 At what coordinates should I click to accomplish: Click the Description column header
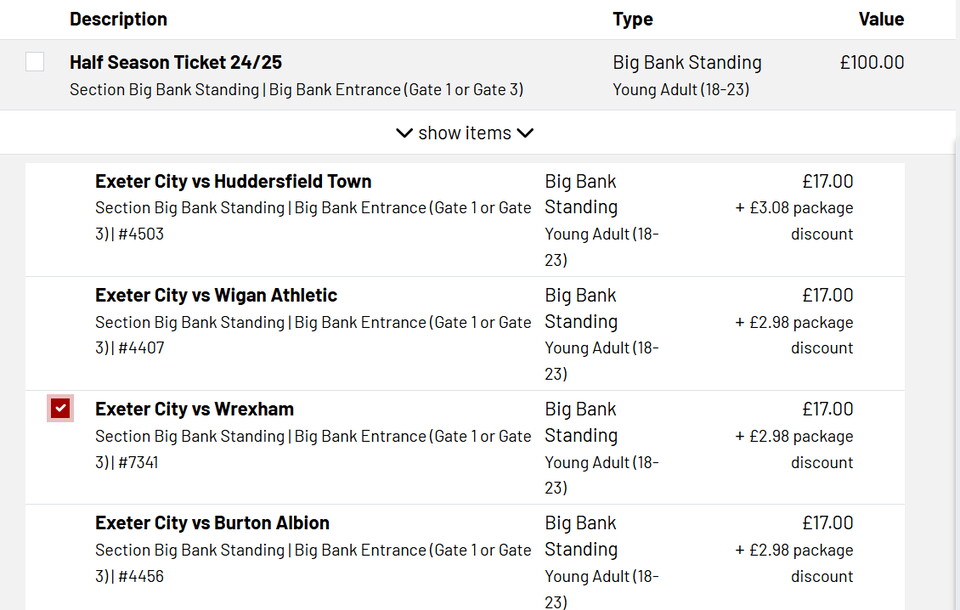(118, 19)
